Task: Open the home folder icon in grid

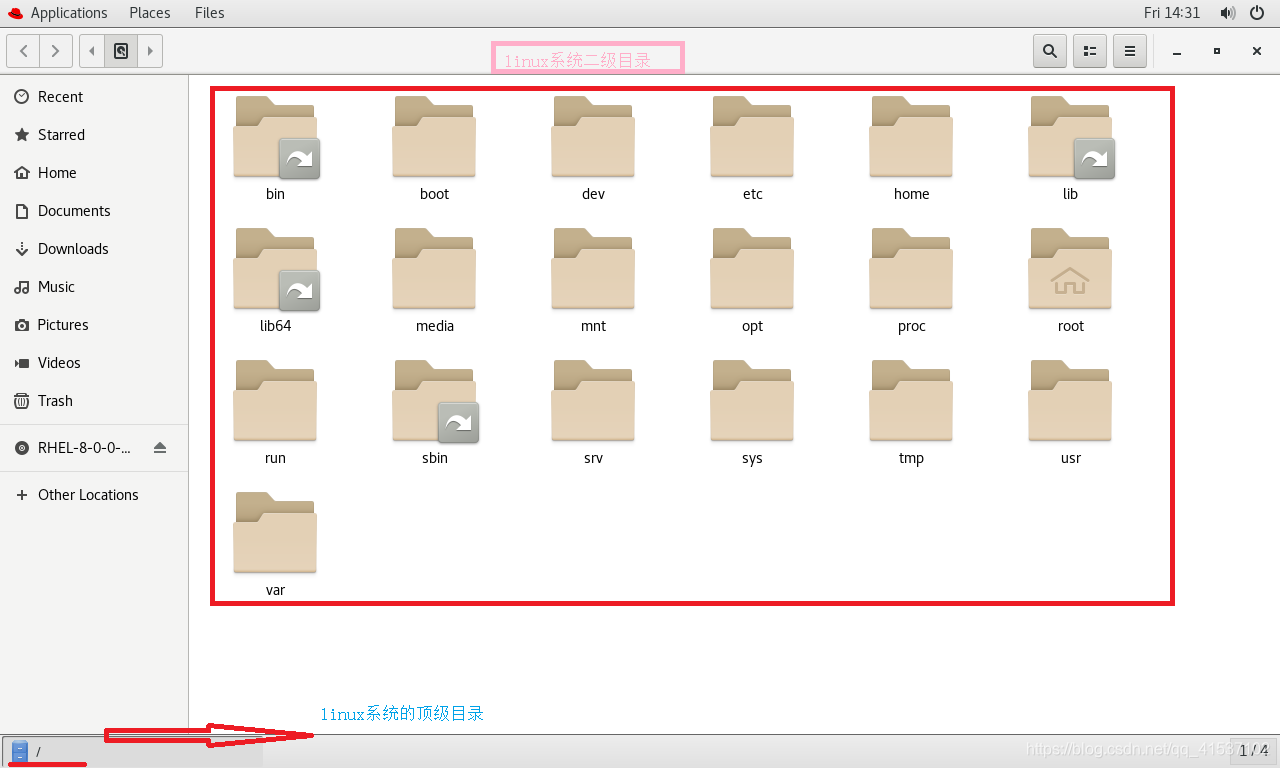Action: [x=911, y=138]
